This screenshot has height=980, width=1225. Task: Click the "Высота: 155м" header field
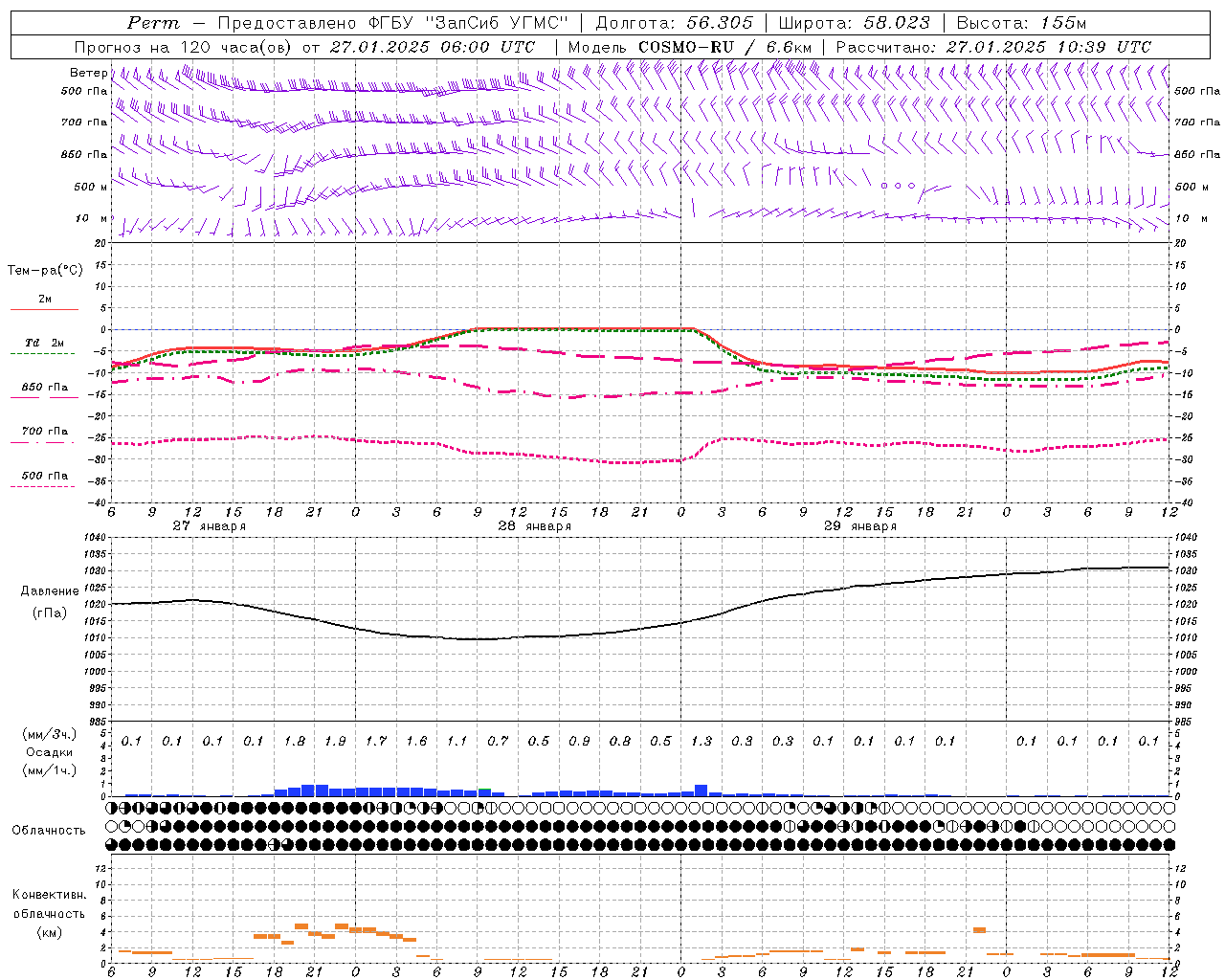click(1021, 23)
